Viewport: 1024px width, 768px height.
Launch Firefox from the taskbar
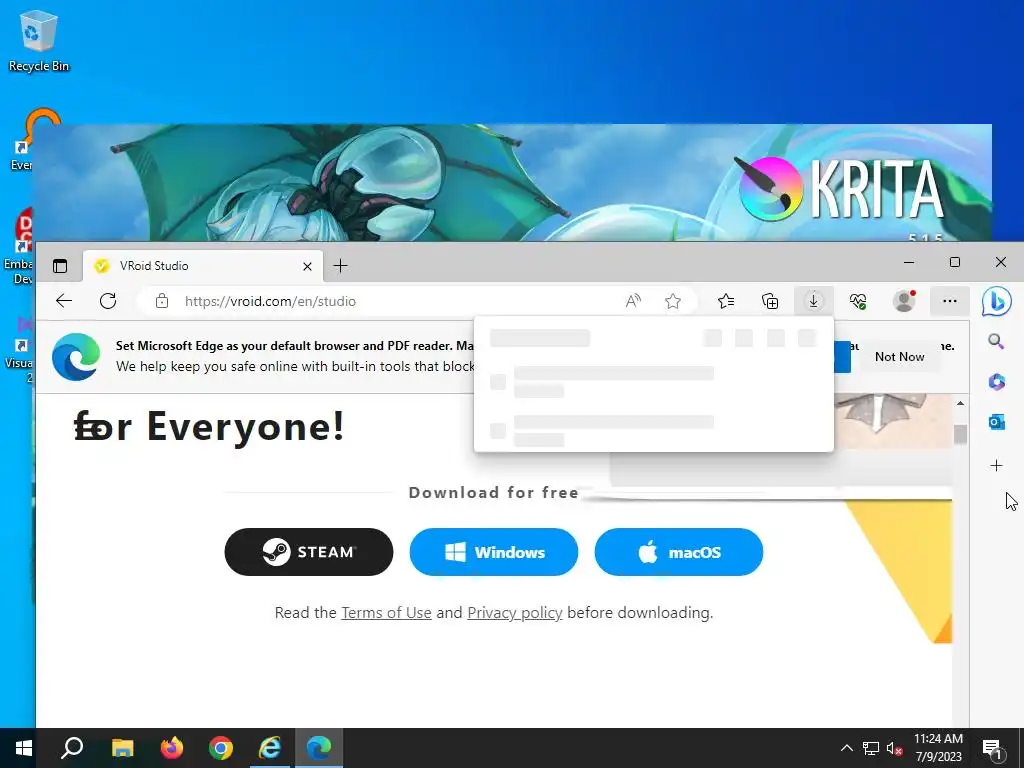coord(172,748)
